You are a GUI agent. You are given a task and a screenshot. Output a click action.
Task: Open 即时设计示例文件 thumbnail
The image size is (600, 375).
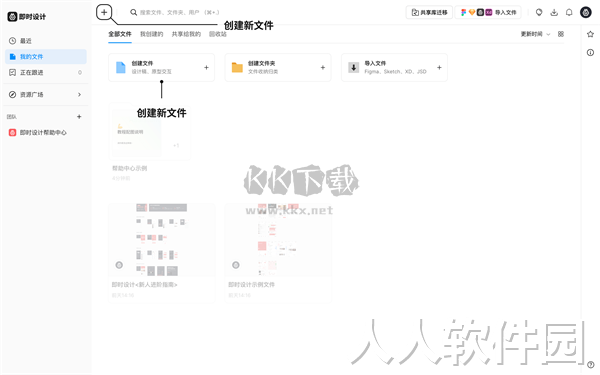(278, 240)
